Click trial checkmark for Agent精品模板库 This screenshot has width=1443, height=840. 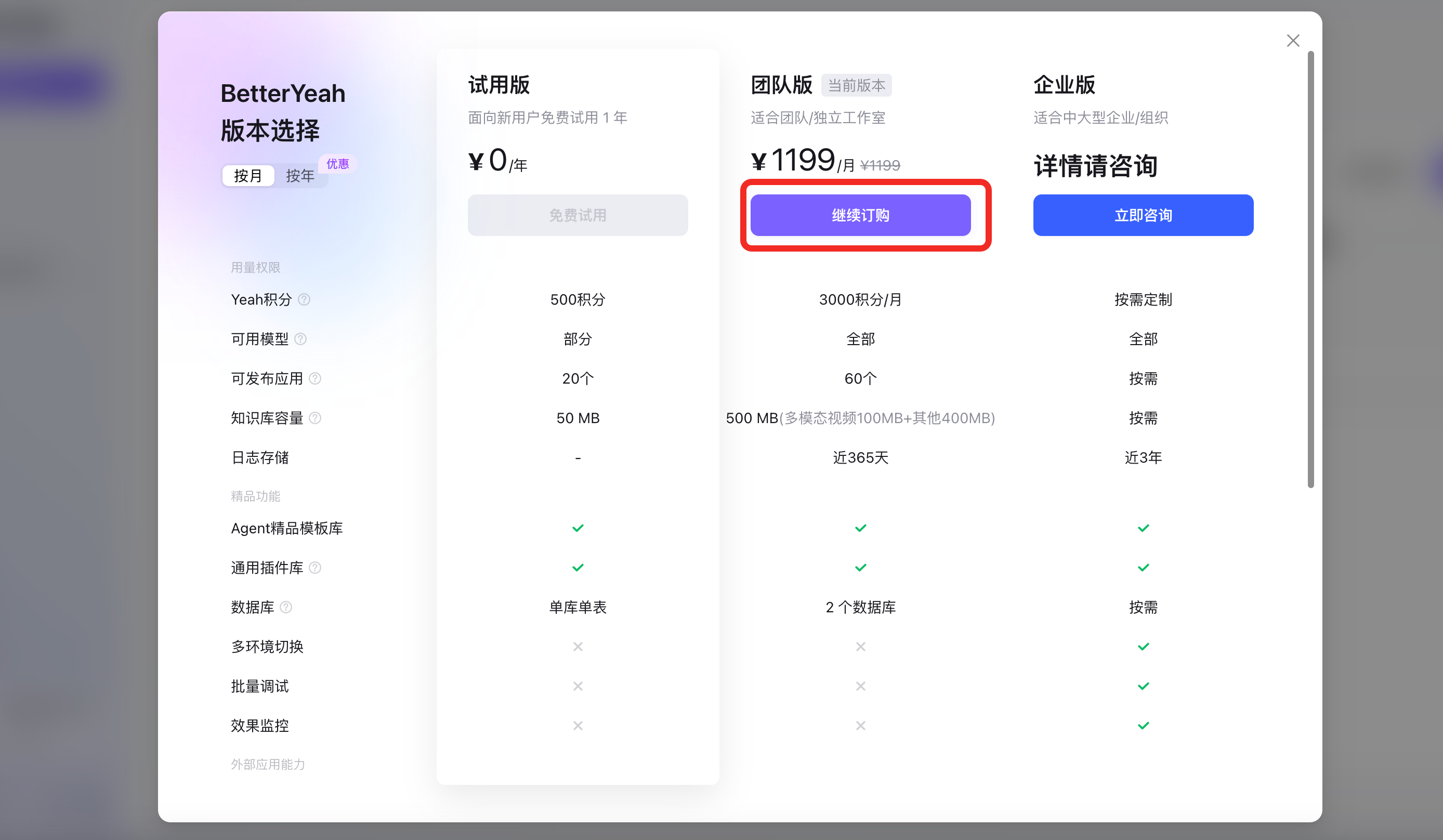tap(577, 528)
